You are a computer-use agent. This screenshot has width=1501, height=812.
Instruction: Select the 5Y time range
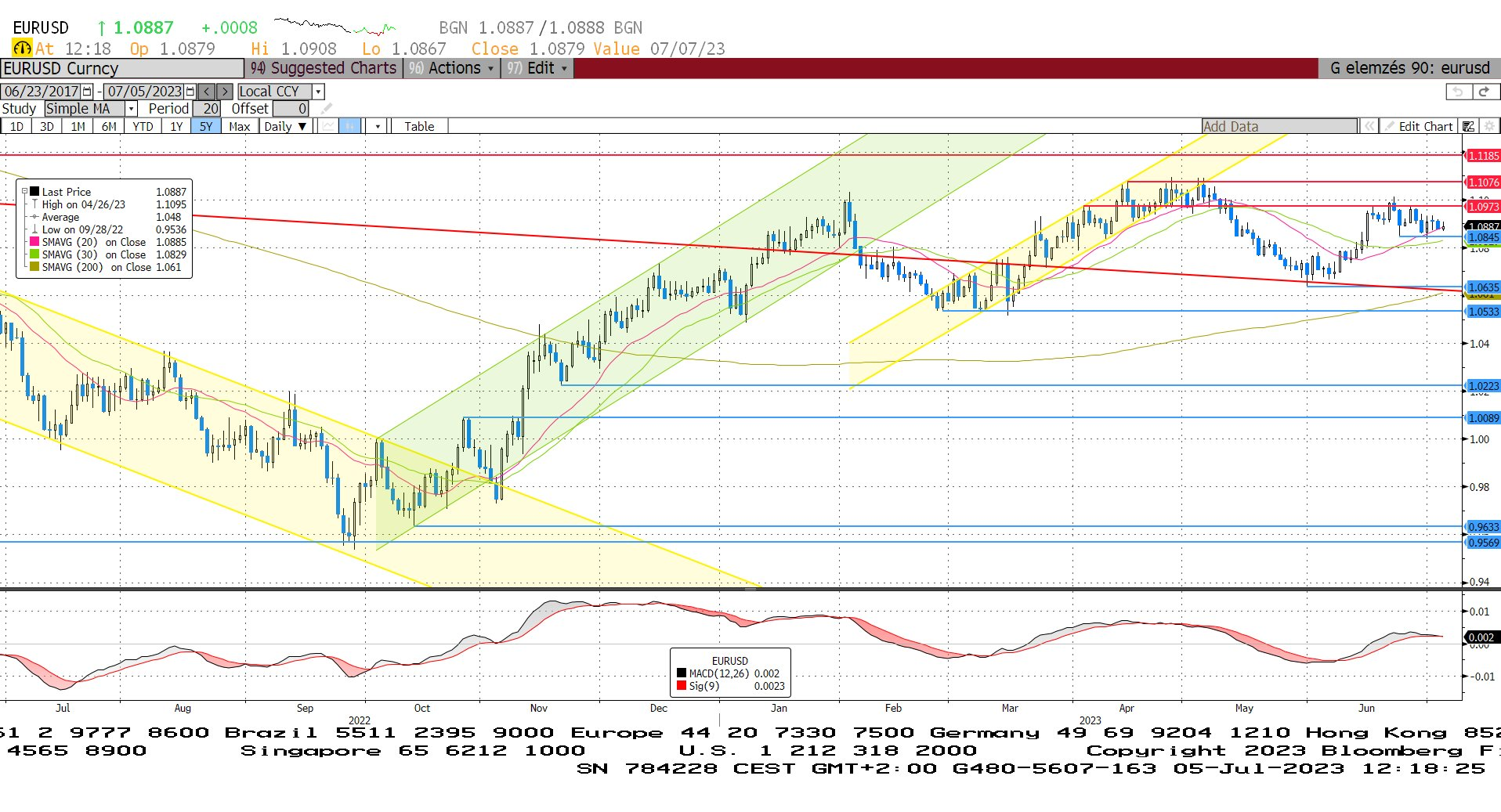tap(206, 126)
